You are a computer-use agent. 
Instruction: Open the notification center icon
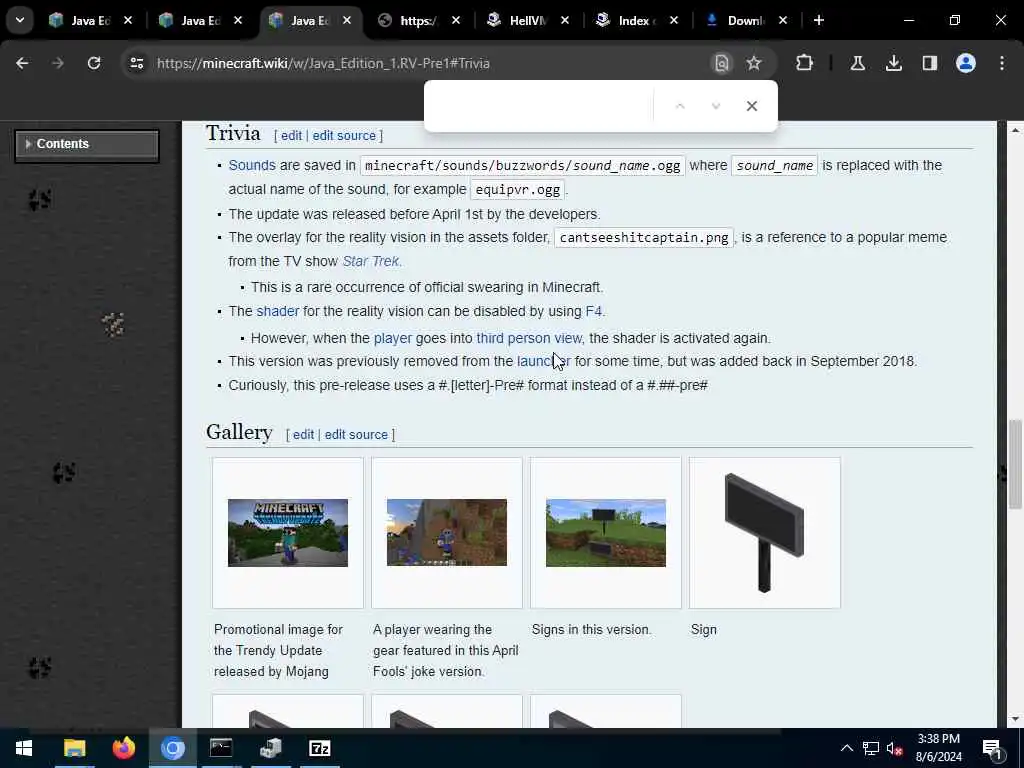993,748
